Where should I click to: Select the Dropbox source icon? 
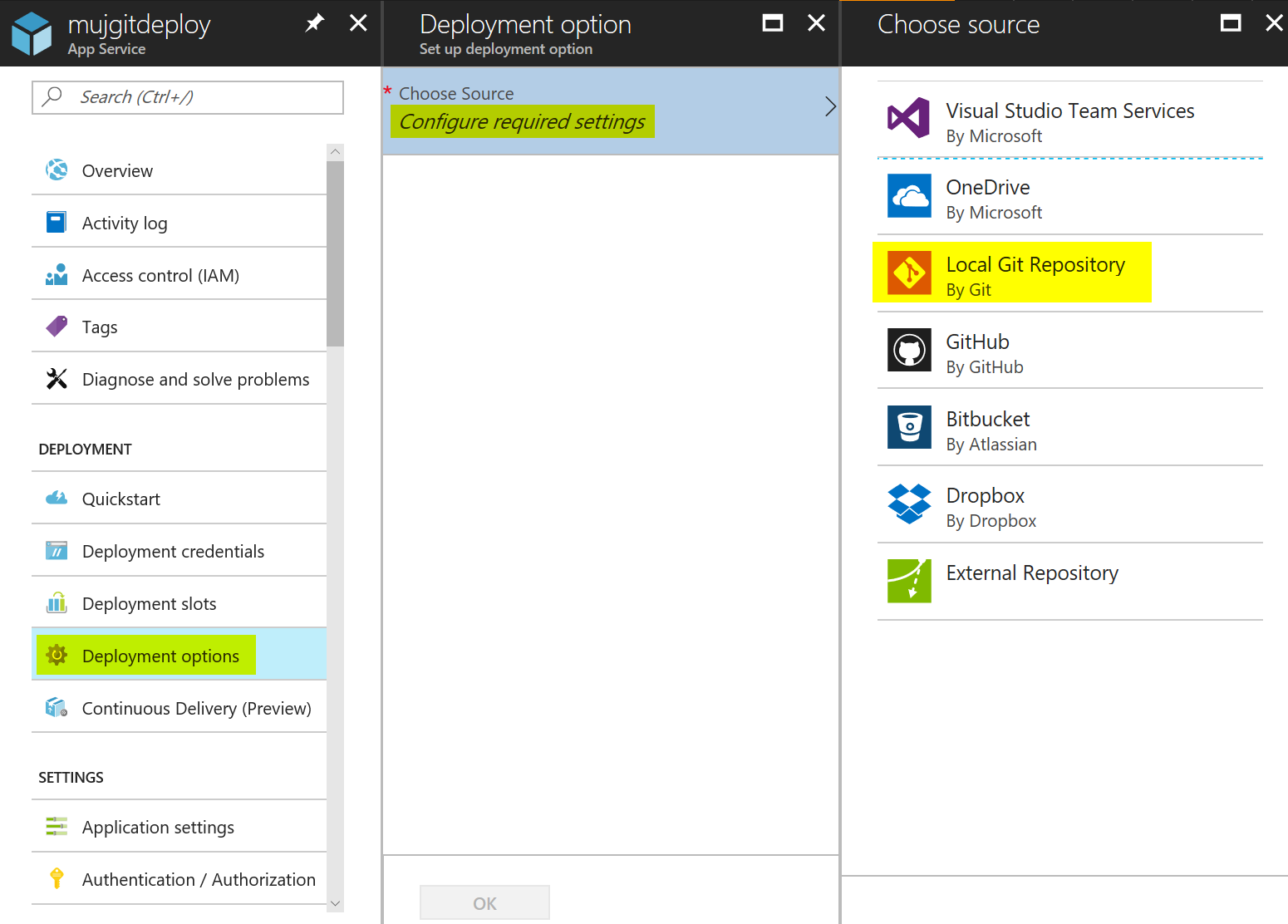[909, 504]
